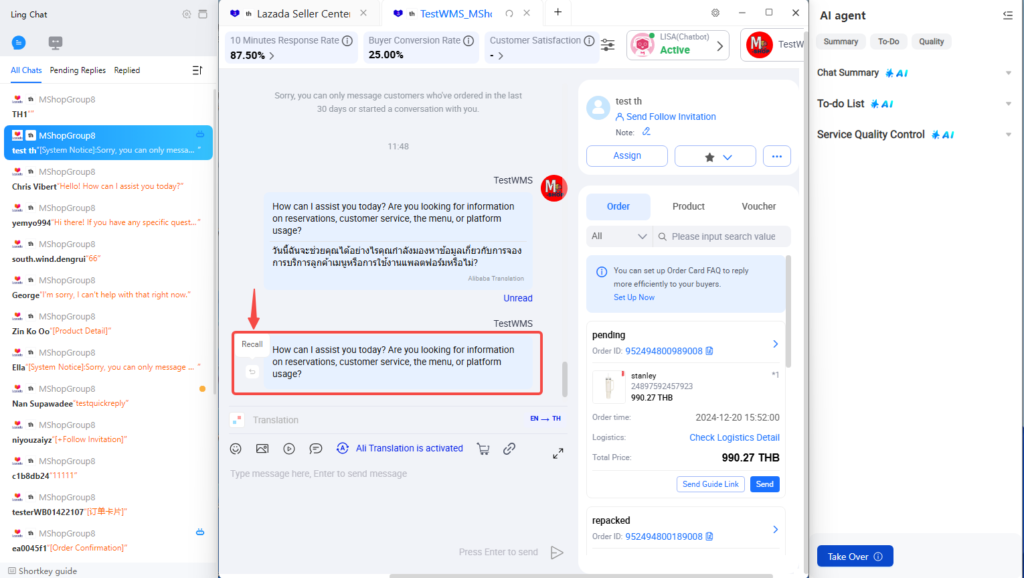1024x578 pixels.
Task: Open LISA Chatbot Active status chevron
Action: (x=720, y=46)
